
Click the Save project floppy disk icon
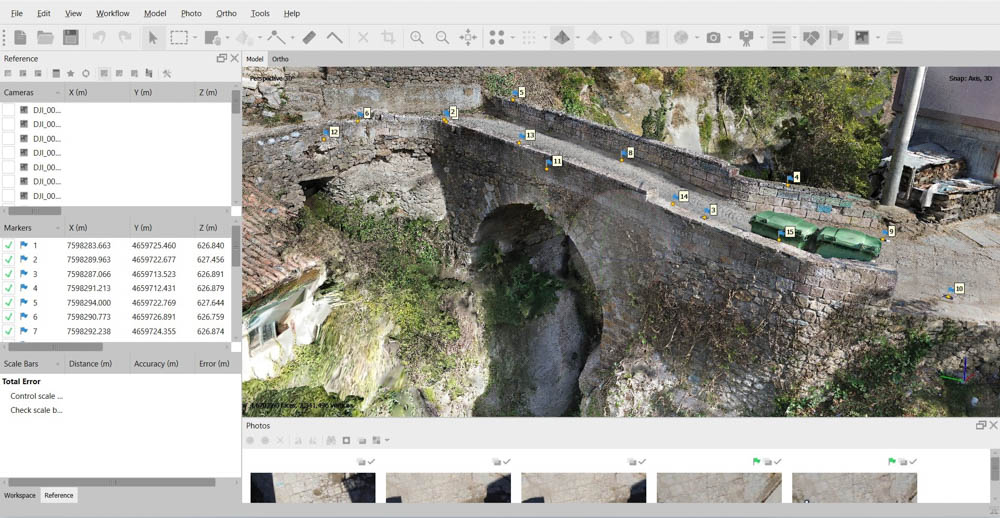71,38
